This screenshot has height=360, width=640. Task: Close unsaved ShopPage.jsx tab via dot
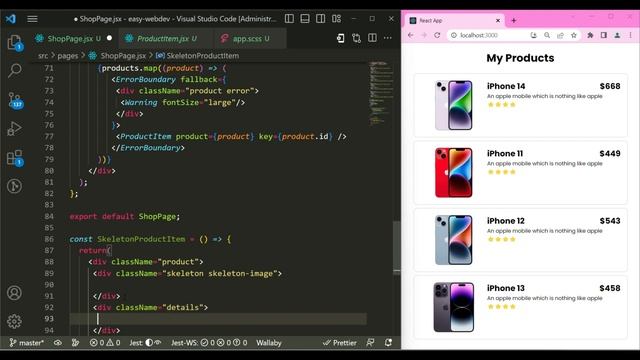pyautogui.click(x=109, y=38)
